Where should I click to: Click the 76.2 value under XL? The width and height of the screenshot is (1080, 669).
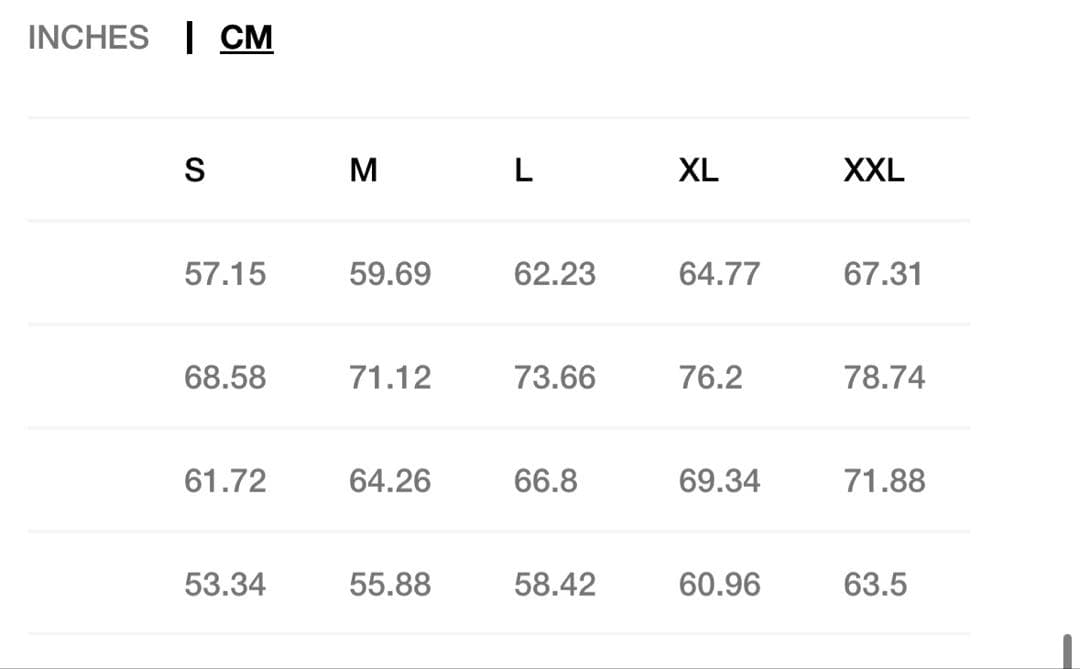click(710, 378)
